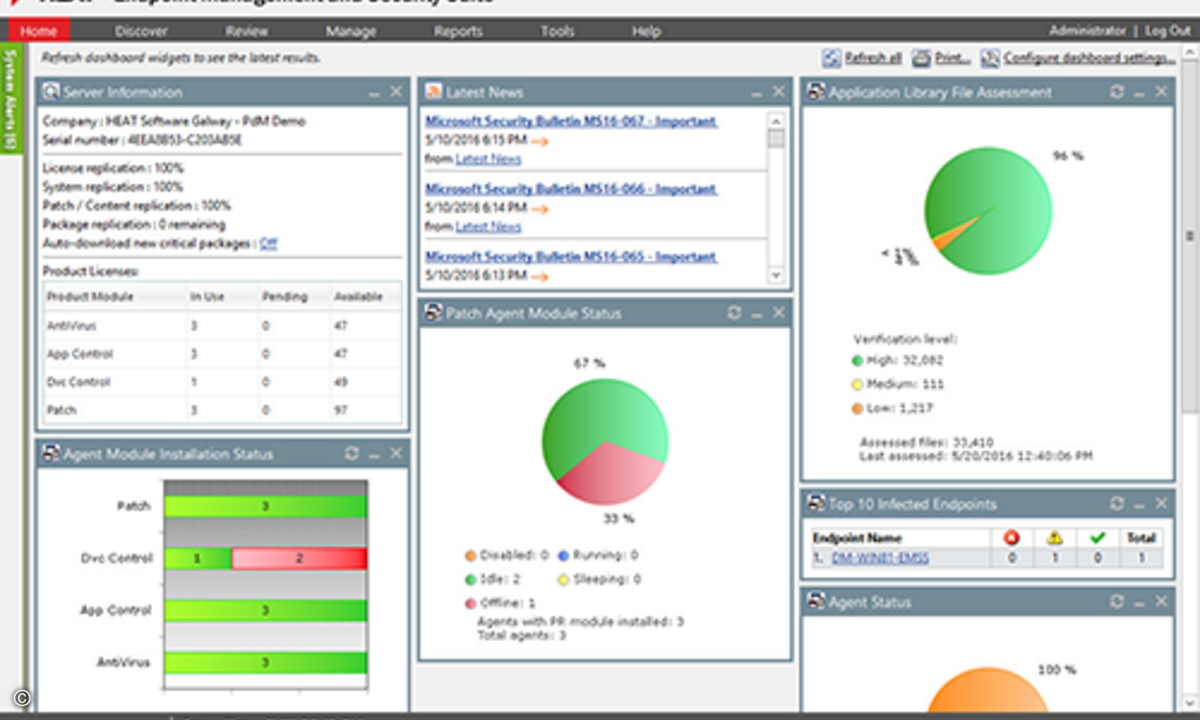Minimize Agent Module Installation Status widget

[373, 454]
